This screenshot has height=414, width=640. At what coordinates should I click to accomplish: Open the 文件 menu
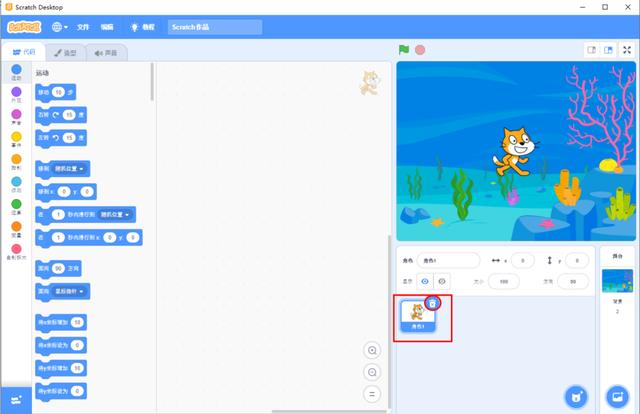pyautogui.click(x=83, y=27)
